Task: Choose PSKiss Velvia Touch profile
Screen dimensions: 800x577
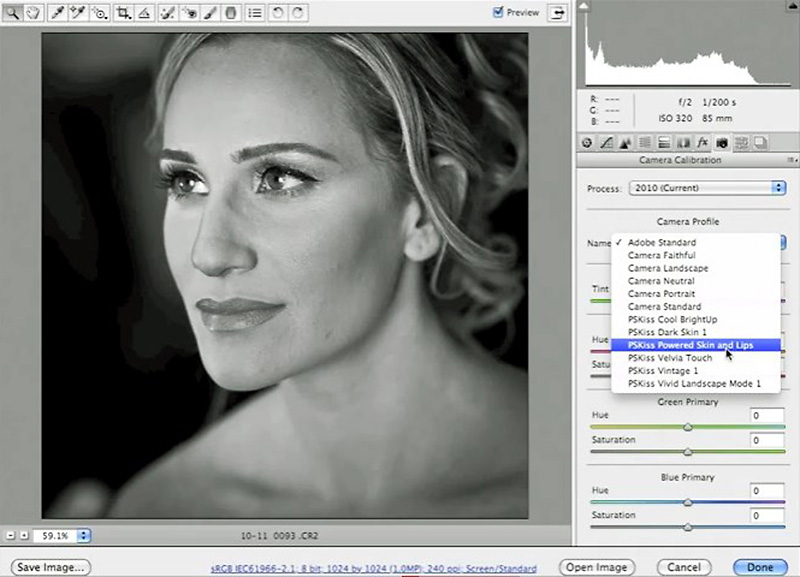Action: click(x=670, y=358)
